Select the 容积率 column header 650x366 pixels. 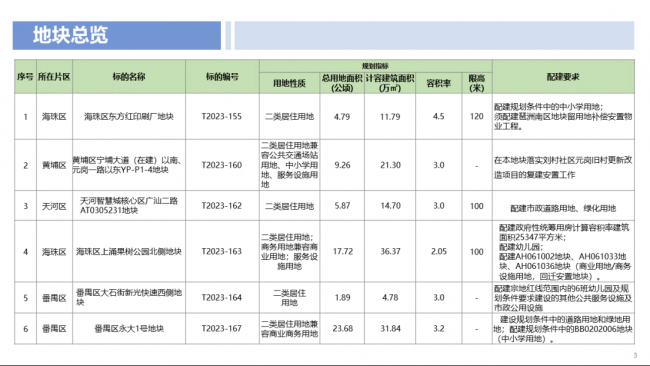tap(439, 83)
